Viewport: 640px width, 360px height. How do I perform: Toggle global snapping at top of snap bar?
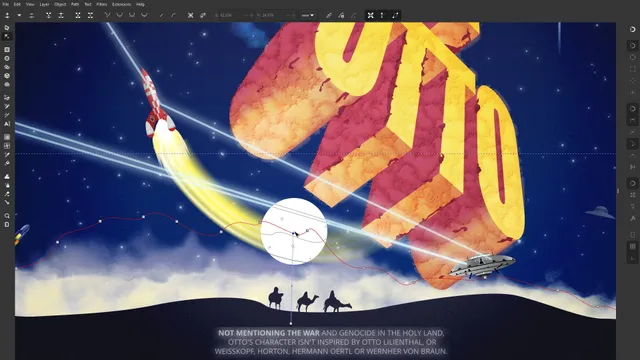point(632,29)
